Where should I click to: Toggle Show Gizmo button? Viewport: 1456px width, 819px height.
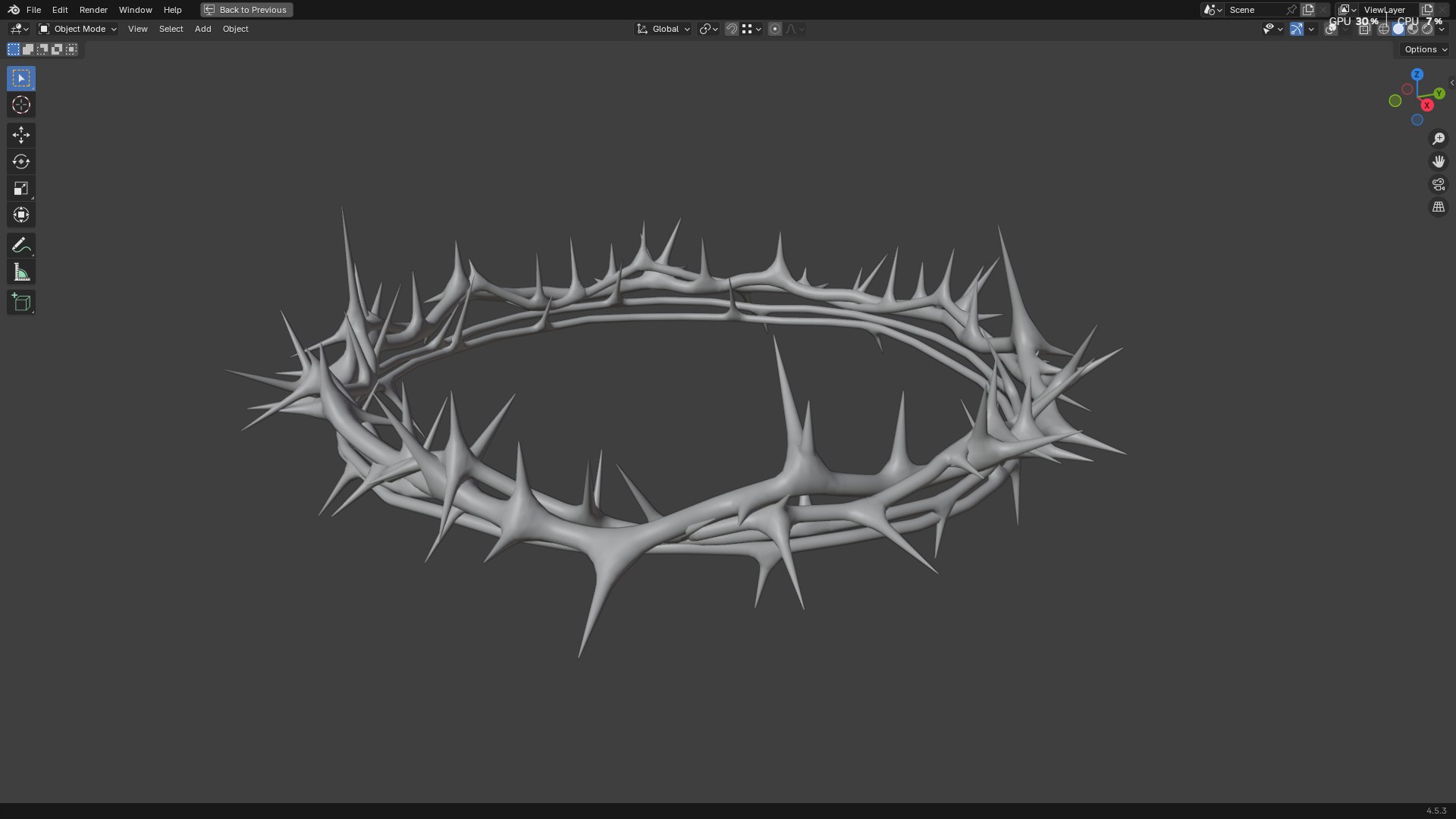pyautogui.click(x=1297, y=29)
